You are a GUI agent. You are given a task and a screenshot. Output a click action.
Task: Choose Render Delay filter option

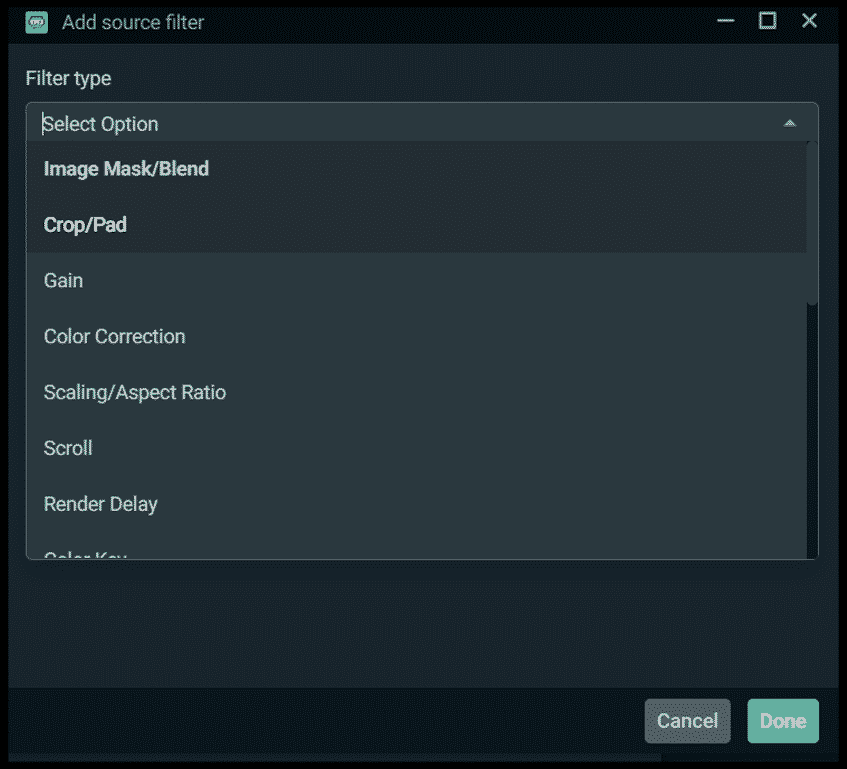(x=416, y=504)
